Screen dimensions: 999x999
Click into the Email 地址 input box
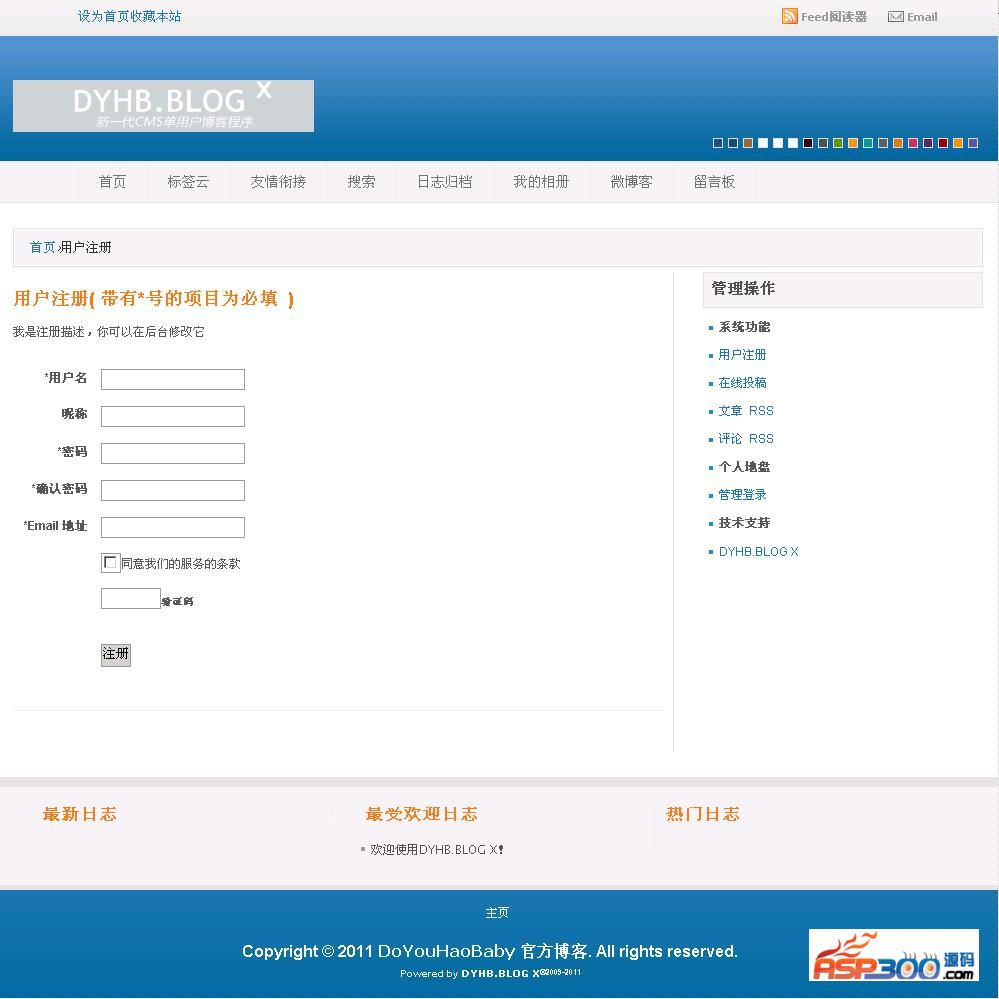[172, 527]
